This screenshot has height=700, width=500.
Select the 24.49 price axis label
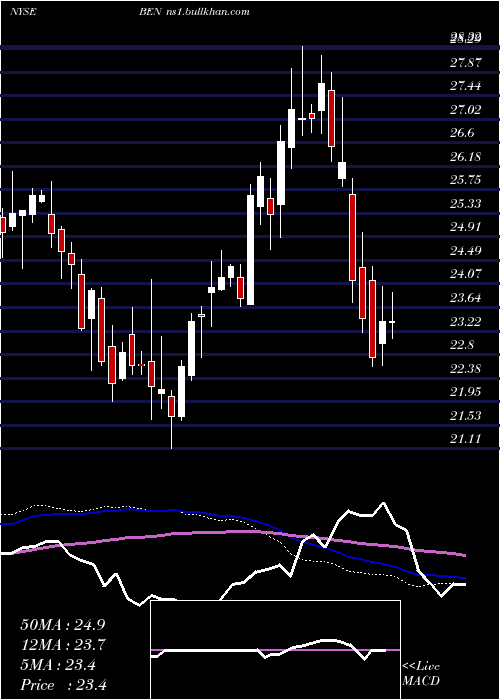pyautogui.click(x=466, y=251)
